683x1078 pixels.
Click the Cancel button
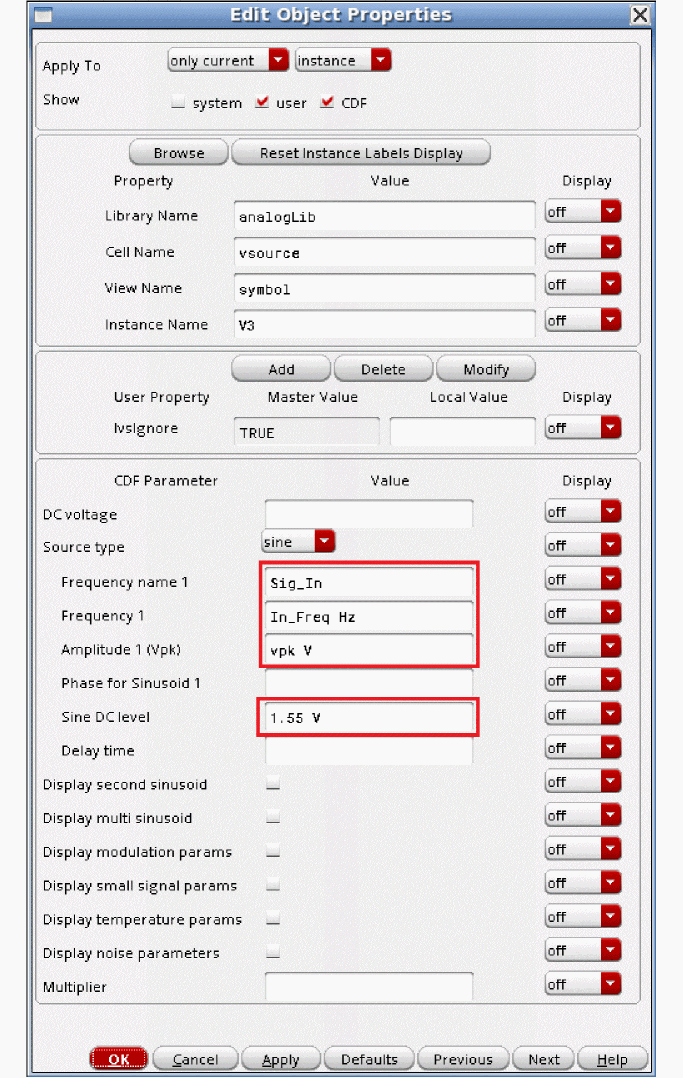pos(195,1059)
